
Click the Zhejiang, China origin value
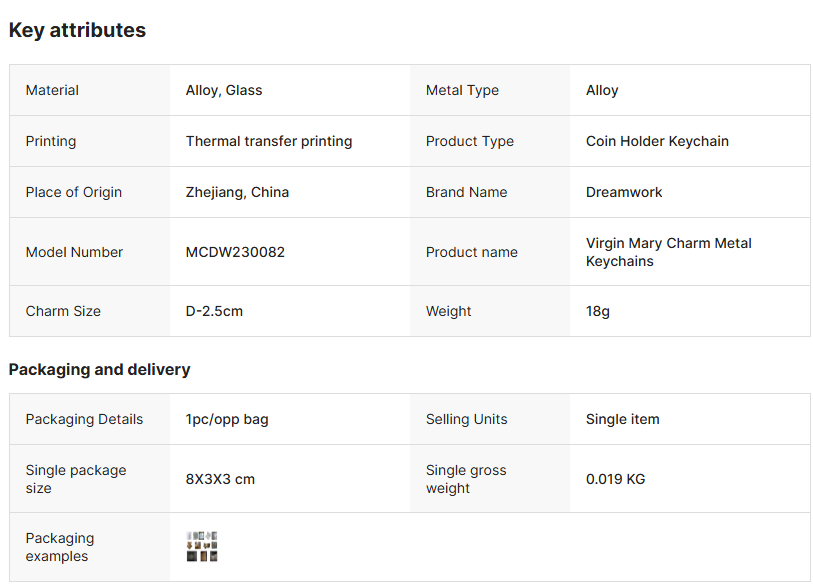[x=237, y=192]
